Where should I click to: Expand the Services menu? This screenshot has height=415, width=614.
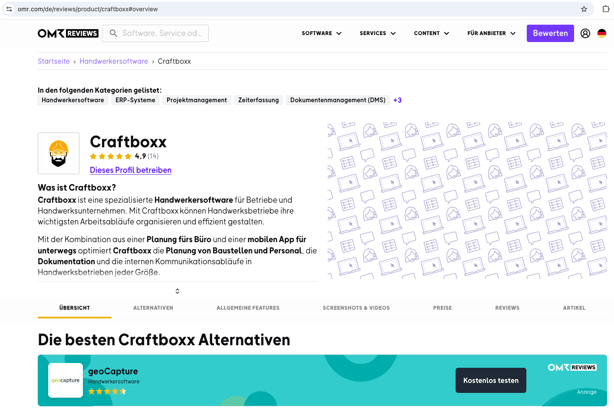click(x=377, y=33)
